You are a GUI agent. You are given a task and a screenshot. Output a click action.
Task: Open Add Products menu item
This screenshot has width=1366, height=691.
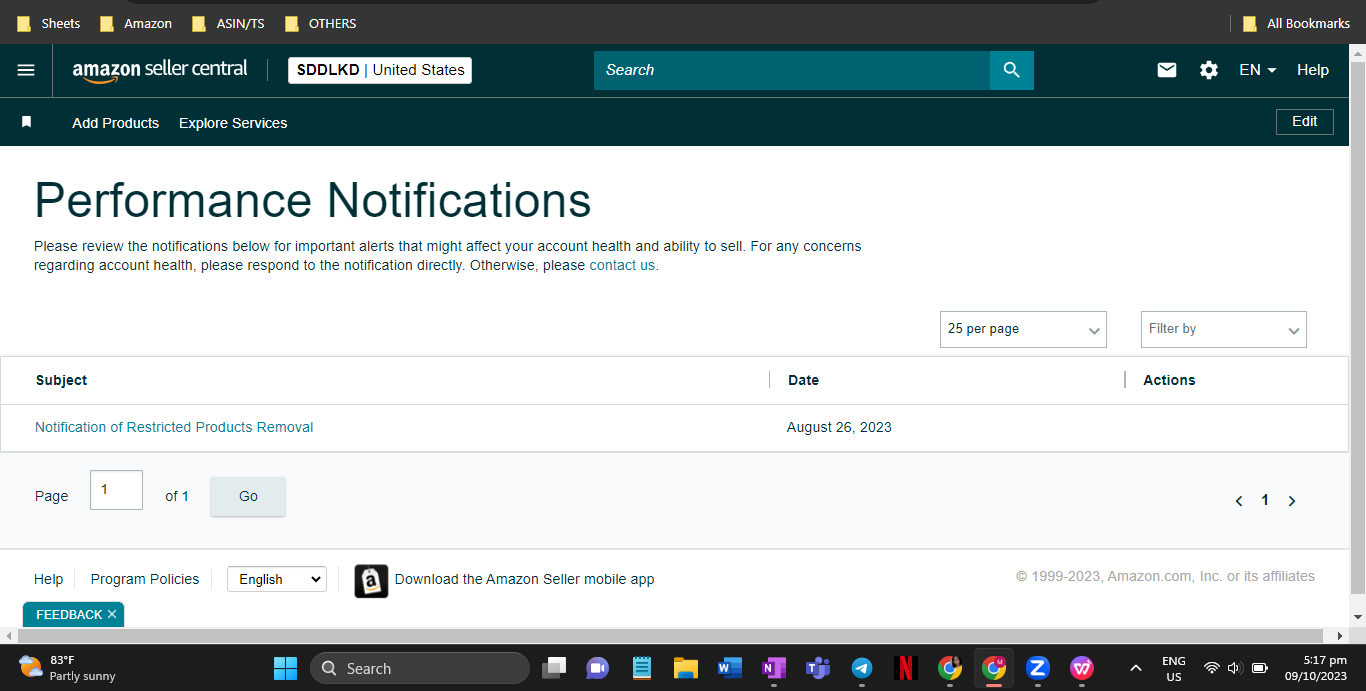pyautogui.click(x=116, y=123)
